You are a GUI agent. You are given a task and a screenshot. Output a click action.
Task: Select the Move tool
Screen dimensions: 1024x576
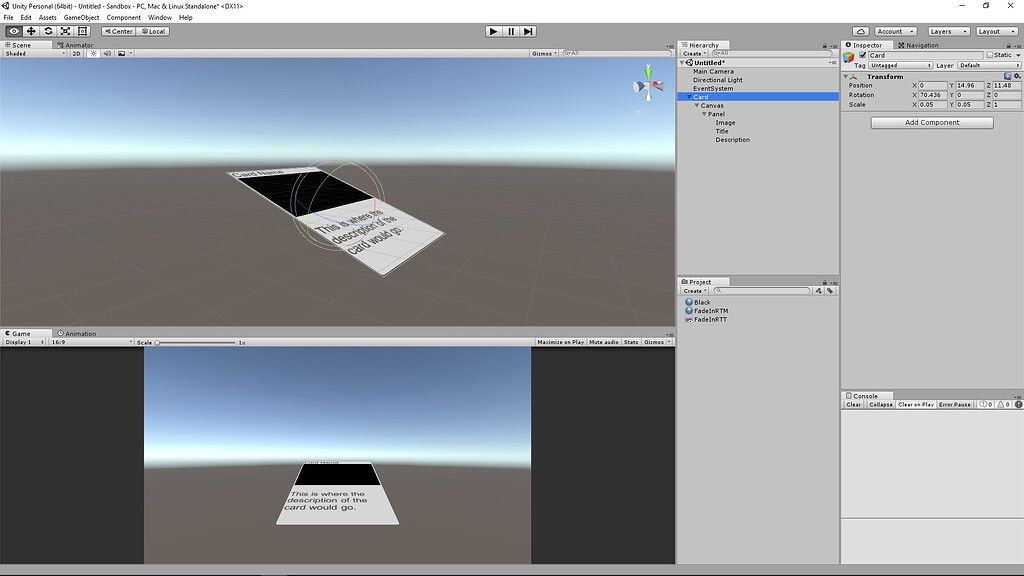[30, 31]
